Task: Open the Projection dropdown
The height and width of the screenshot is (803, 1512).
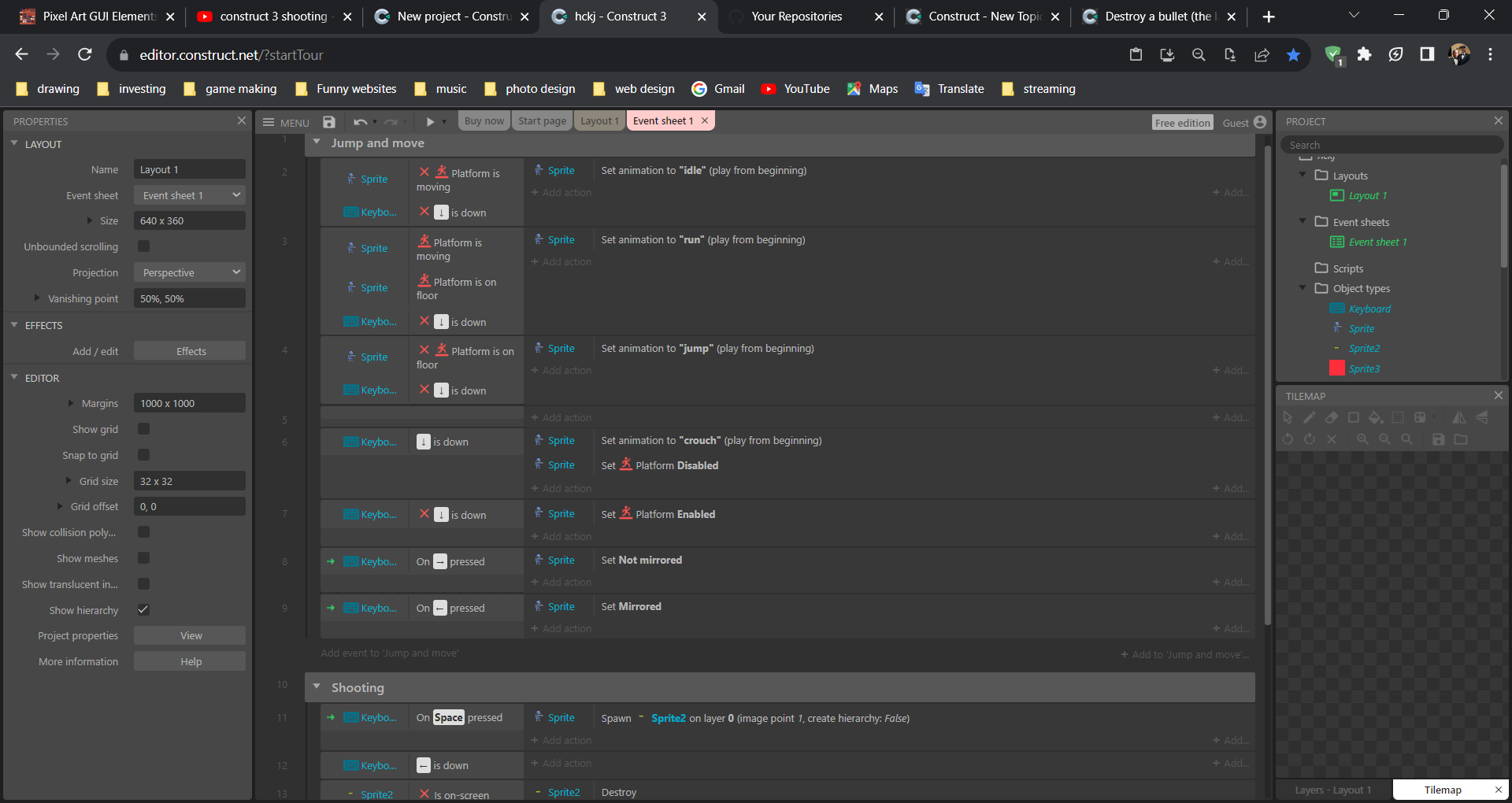Action: (x=190, y=272)
